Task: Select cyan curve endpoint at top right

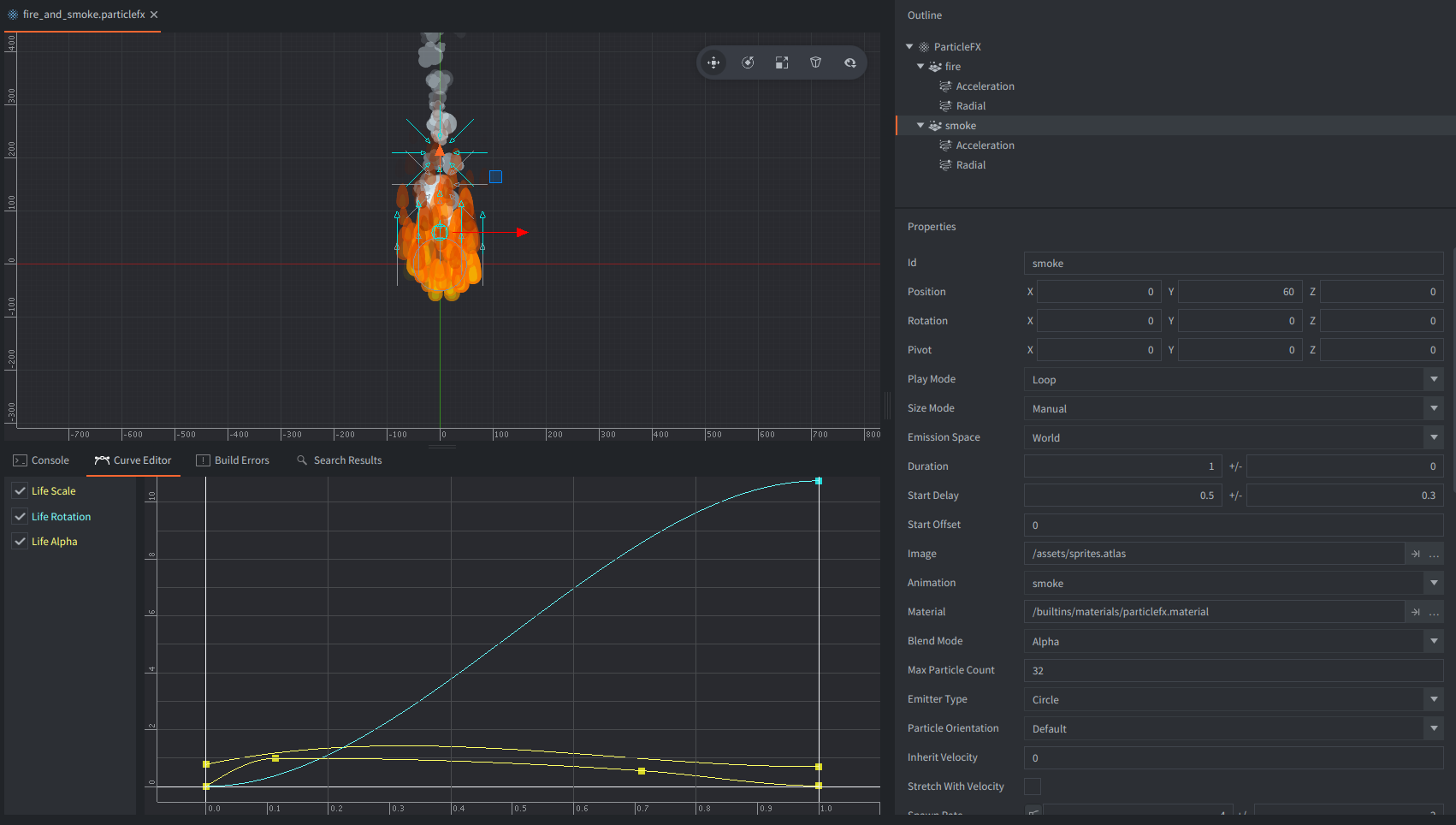Action: tap(819, 481)
